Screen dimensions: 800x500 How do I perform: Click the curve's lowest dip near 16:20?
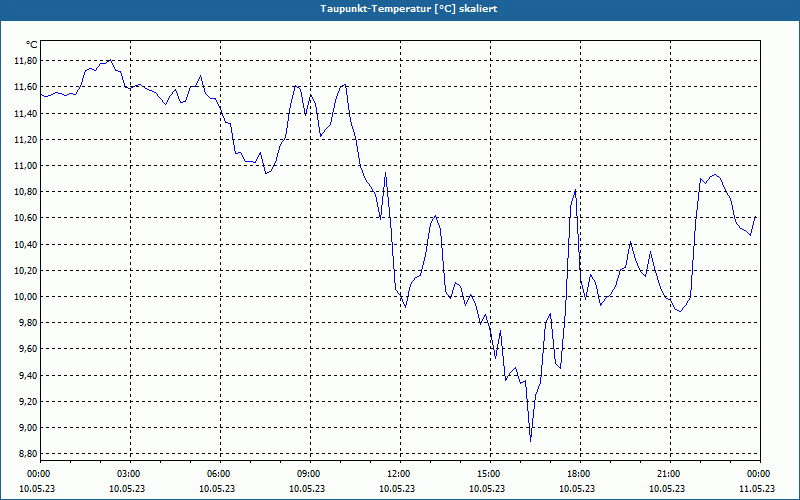531,440
